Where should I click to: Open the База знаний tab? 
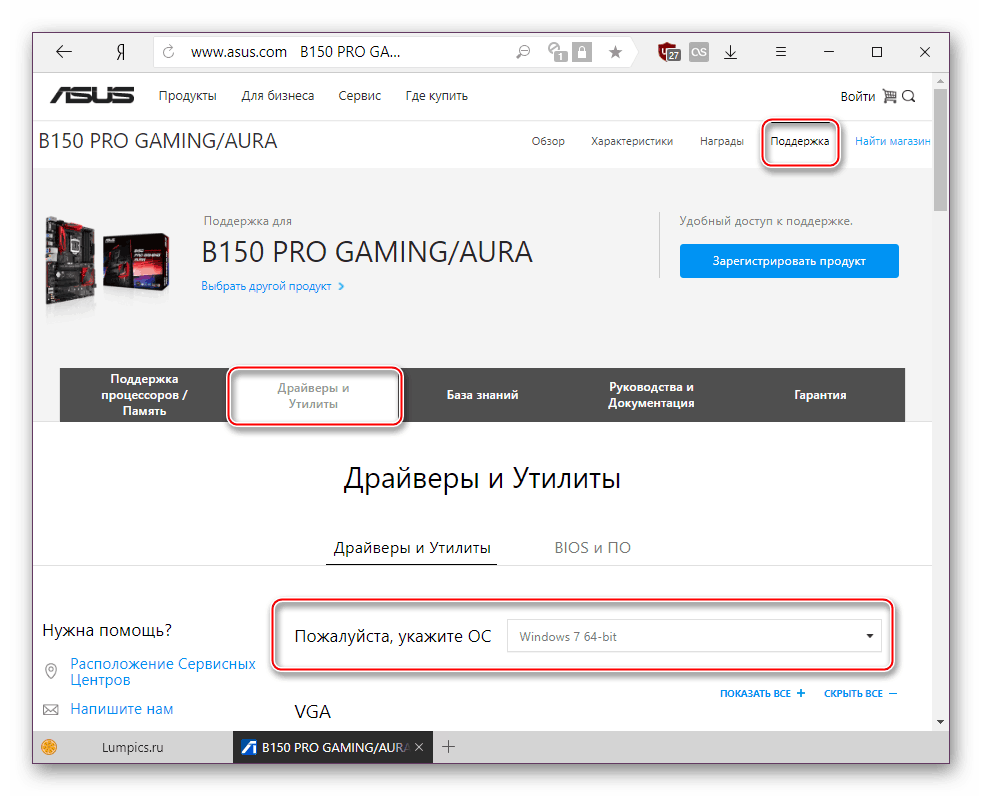pyautogui.click(x=482, y=395)
